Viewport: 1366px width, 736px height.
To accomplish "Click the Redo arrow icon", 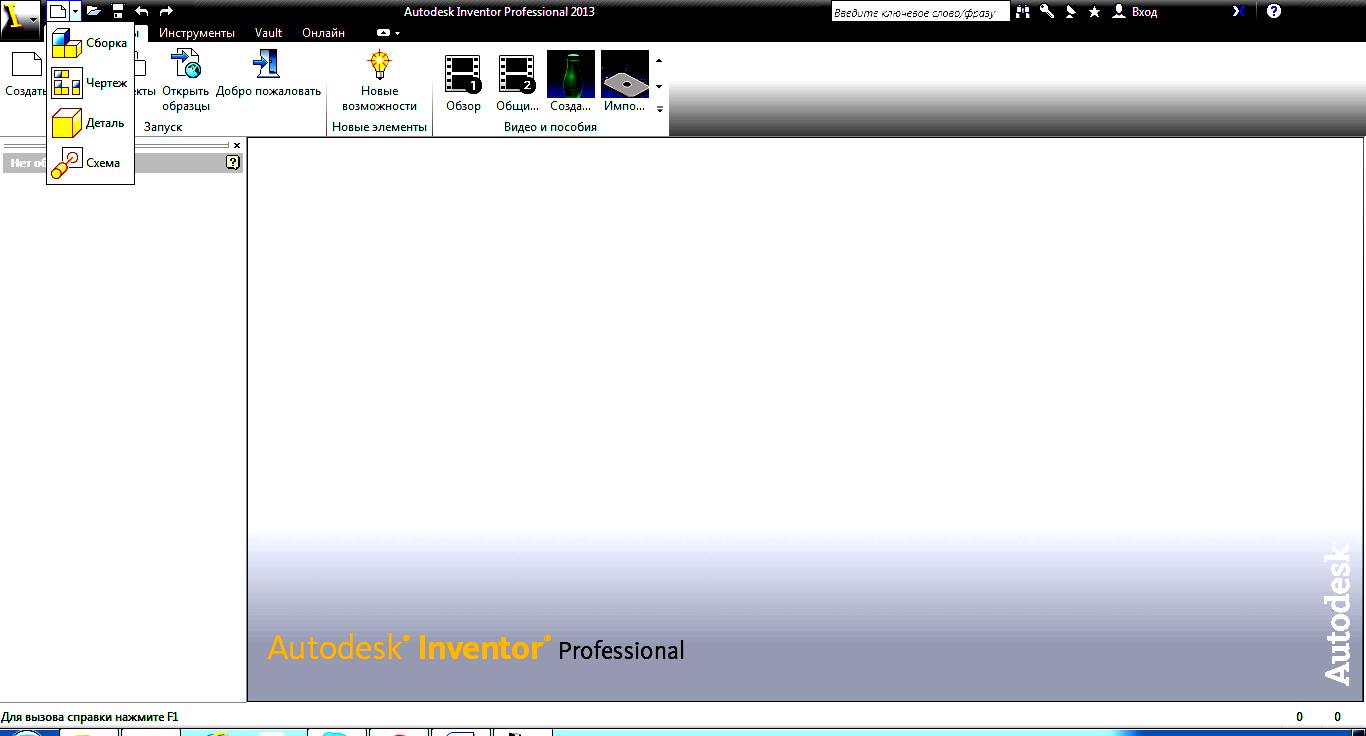I will point(166,12).
